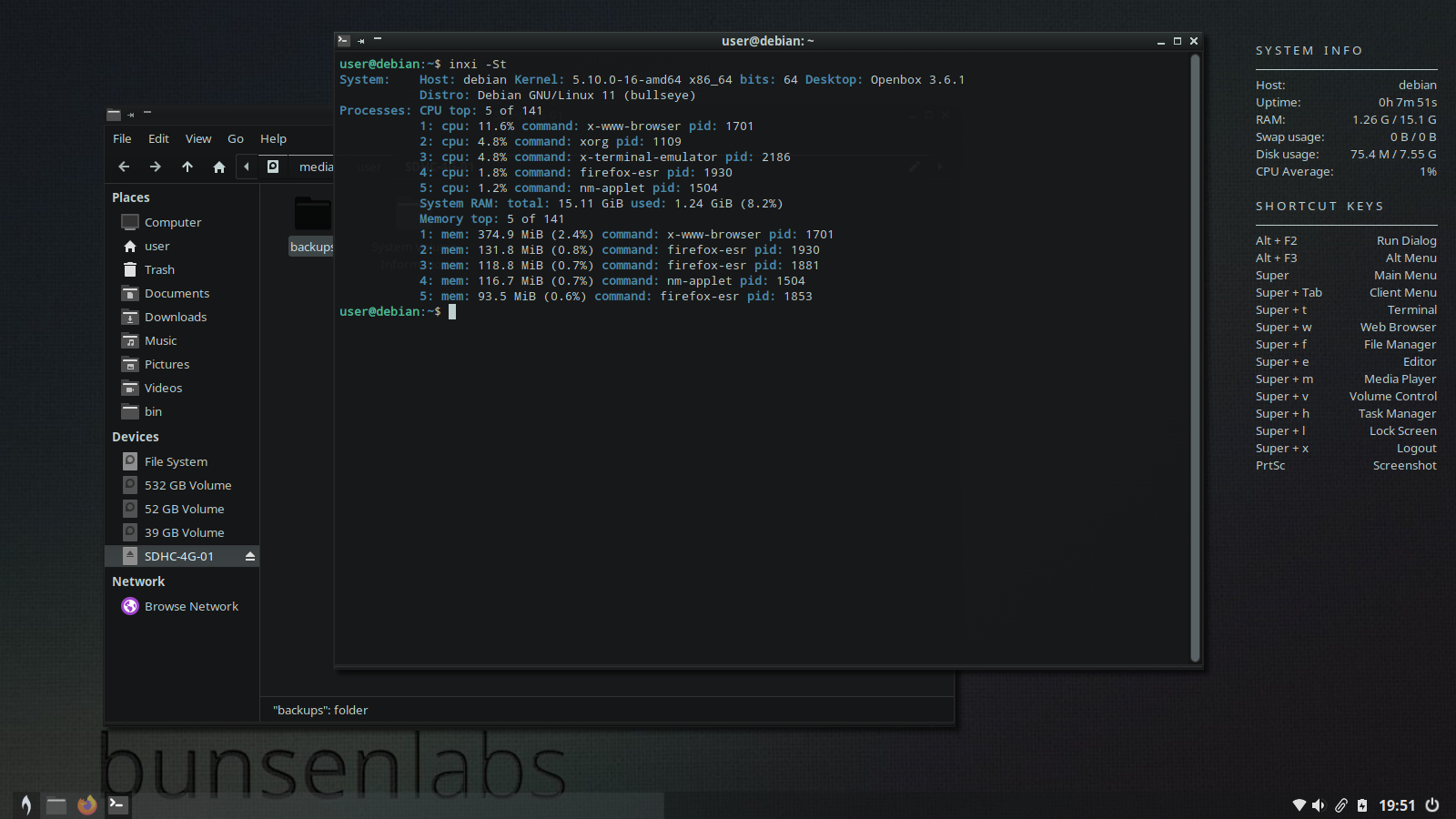1456x819 pixels.
Task: Open Downloads in sidebar
Action: pos(182,317)
